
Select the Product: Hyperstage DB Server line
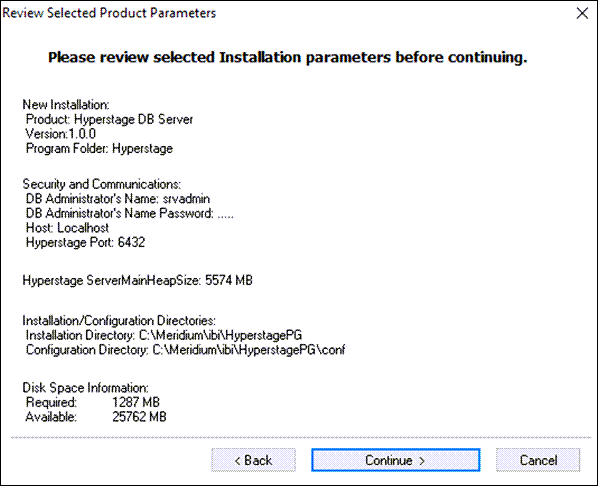click(x=109, y=119)
